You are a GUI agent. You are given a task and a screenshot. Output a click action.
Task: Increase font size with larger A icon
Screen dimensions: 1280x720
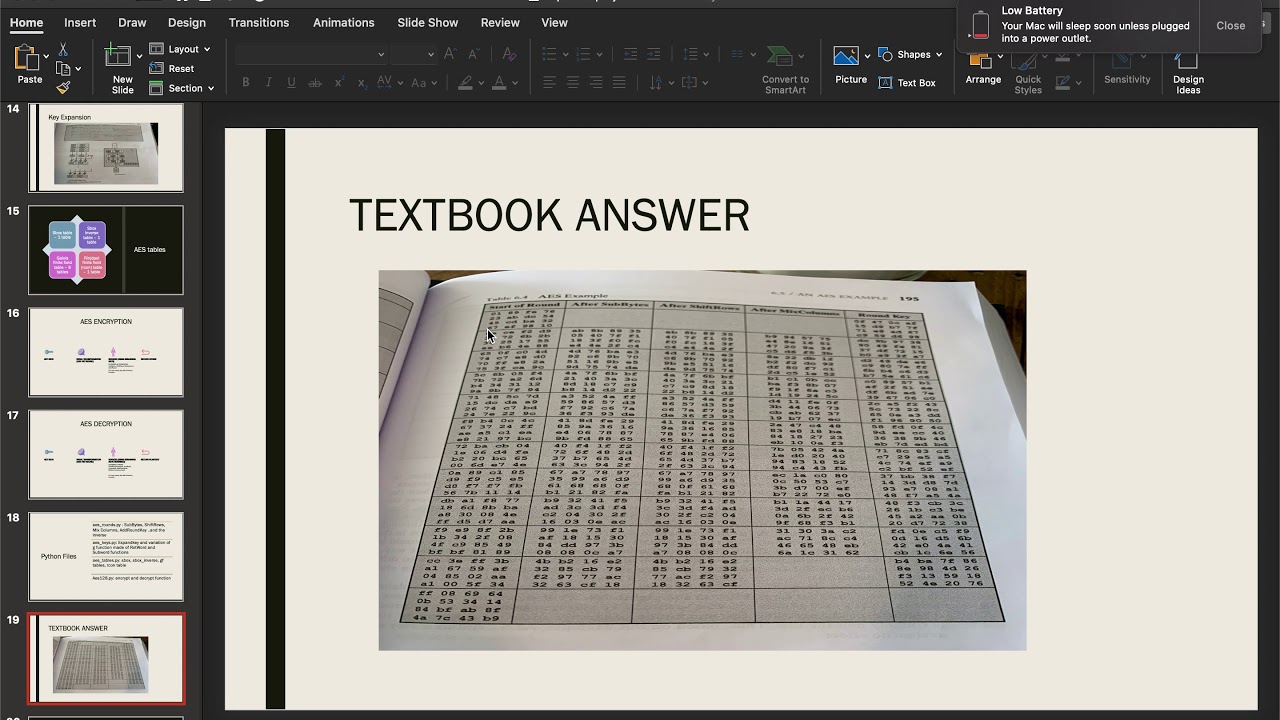point(450,54)
